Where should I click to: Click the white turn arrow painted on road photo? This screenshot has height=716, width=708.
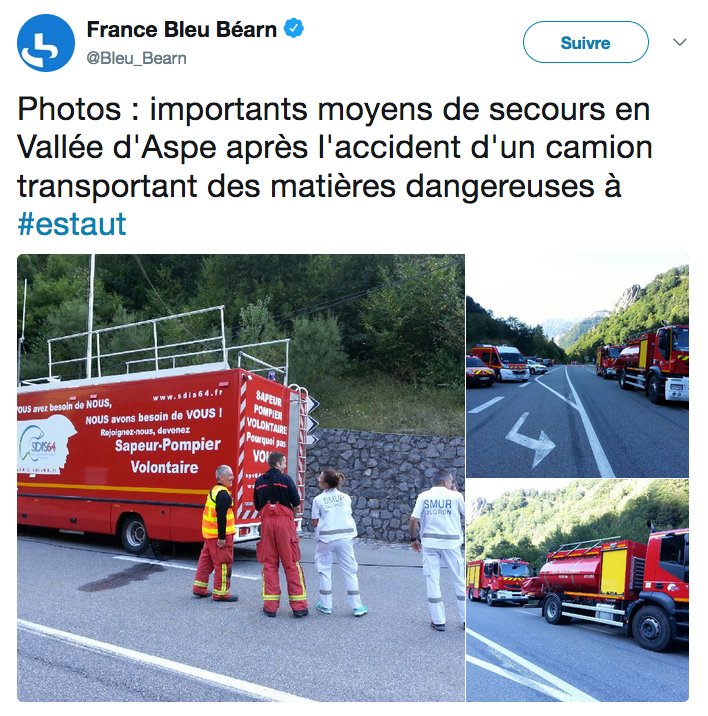(530, 439)
